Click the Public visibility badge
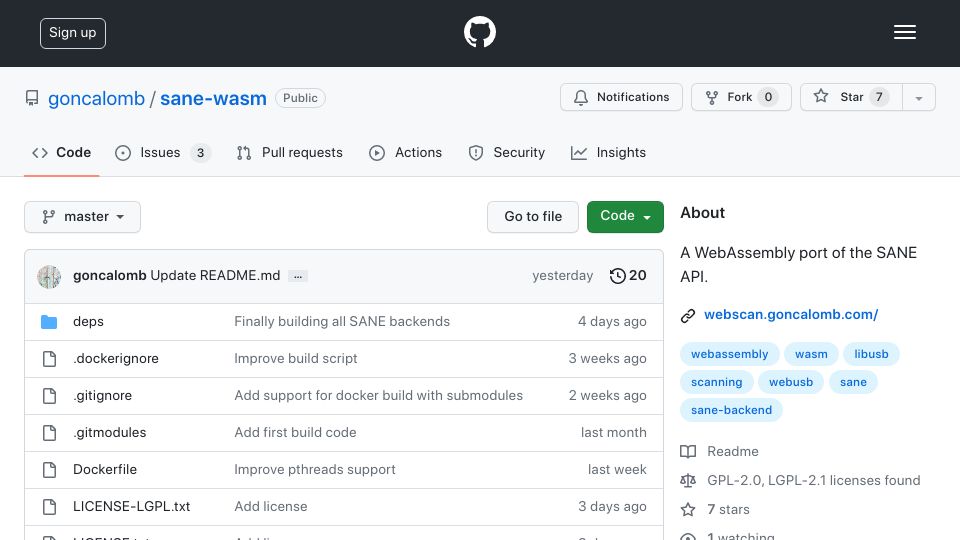Image resolution: width=960 pixels, height=540 pixels. (300, 98)
